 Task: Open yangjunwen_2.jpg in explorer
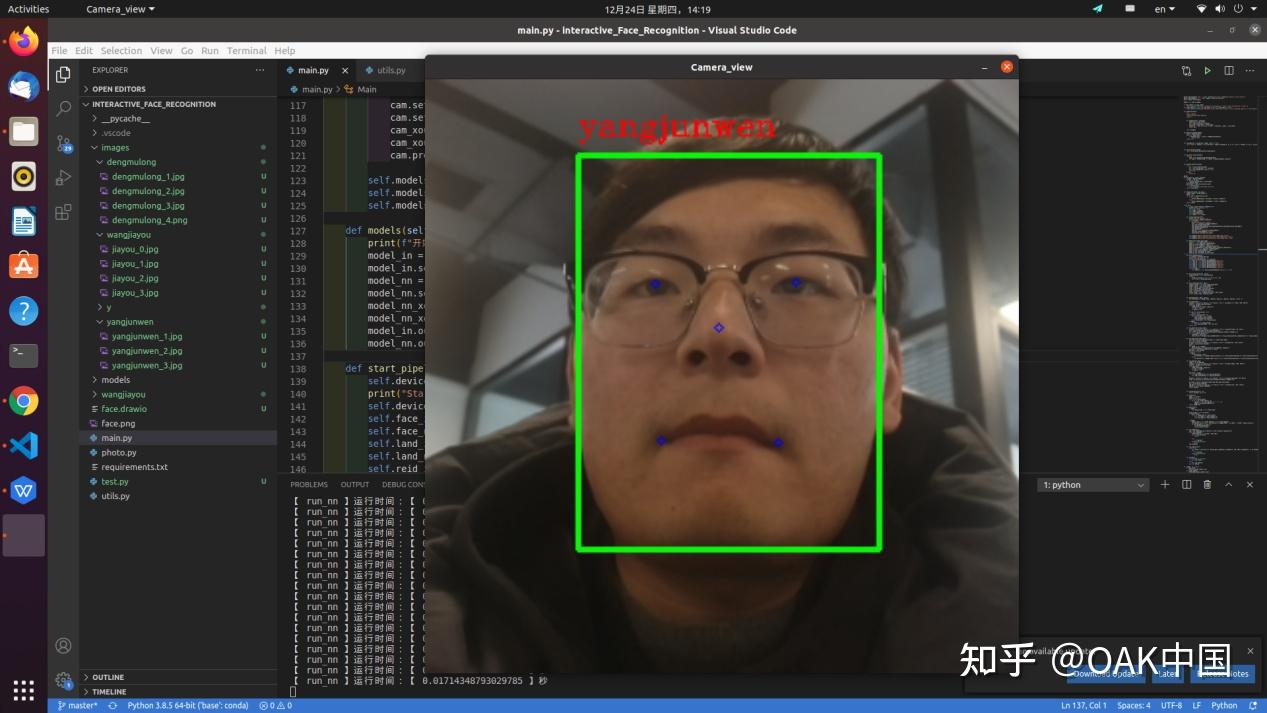(x=177, y=351)
